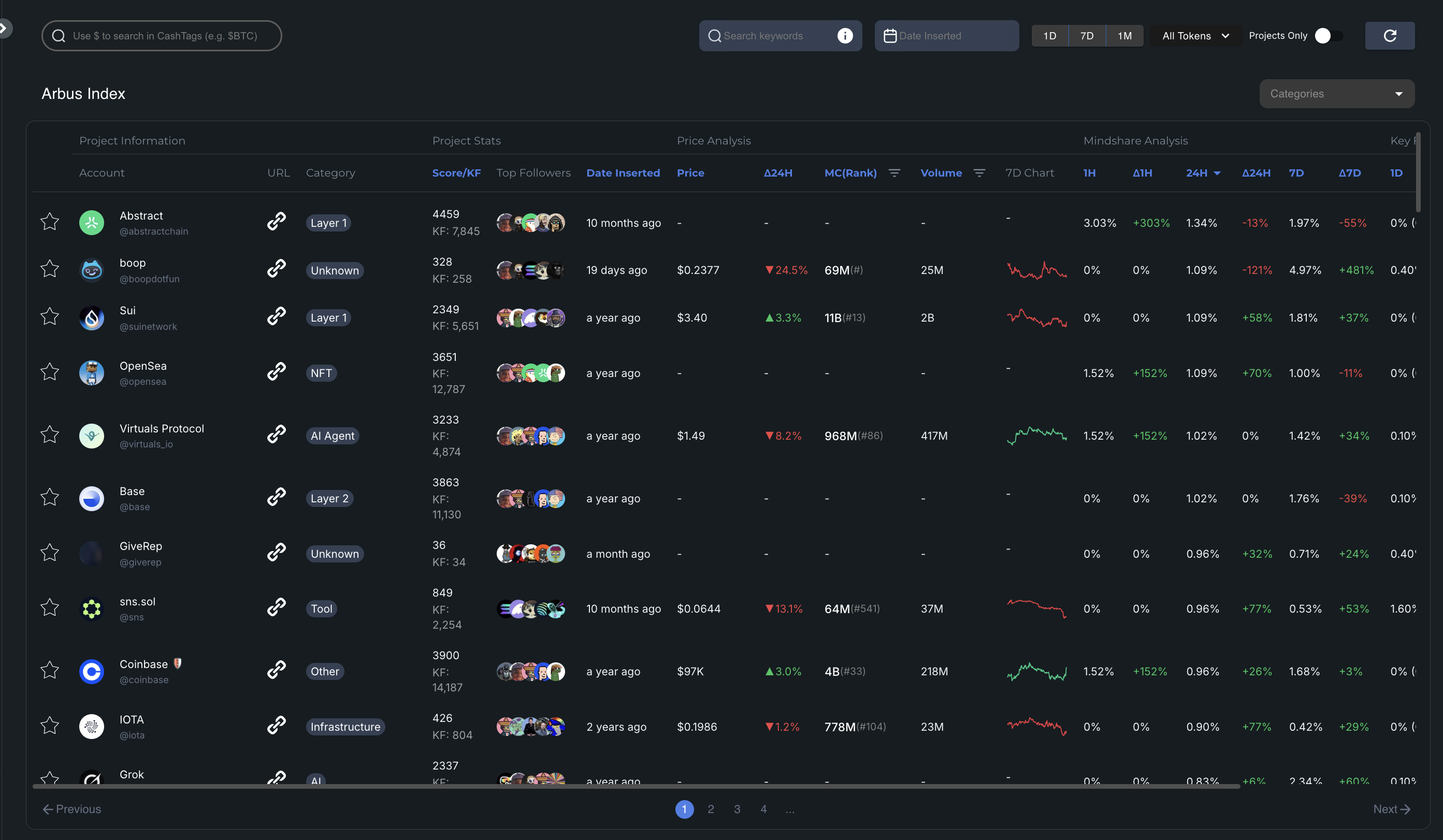The width and height of the screenshot is (1443, 840).
Task: Click the refresh icon button
Action: 1390,36
